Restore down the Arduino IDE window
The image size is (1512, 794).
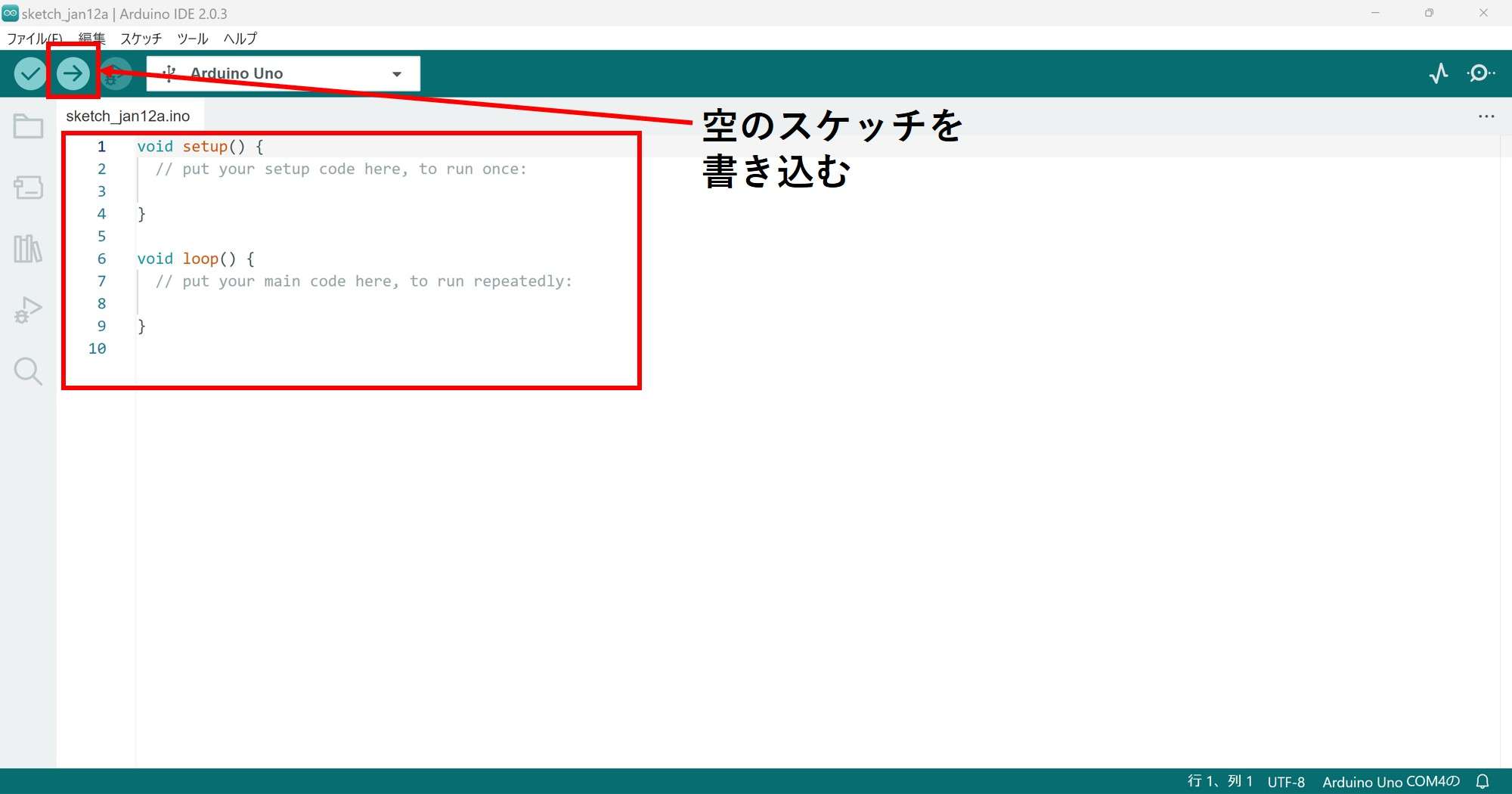1429,13
